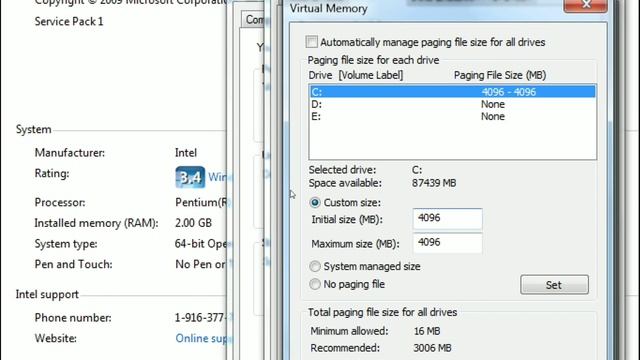Select drive C: in paging list
The height and width of the screenshot is (360, 640).
pos(452,91)
